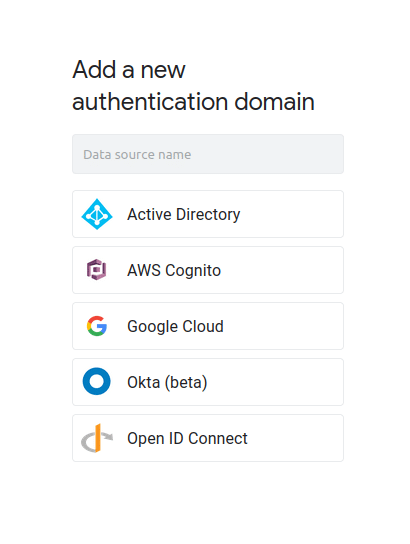The width and height of the screenshot is (410, 544).
Task: Click the Data source name input field
Action: click(x=208, y=154)
